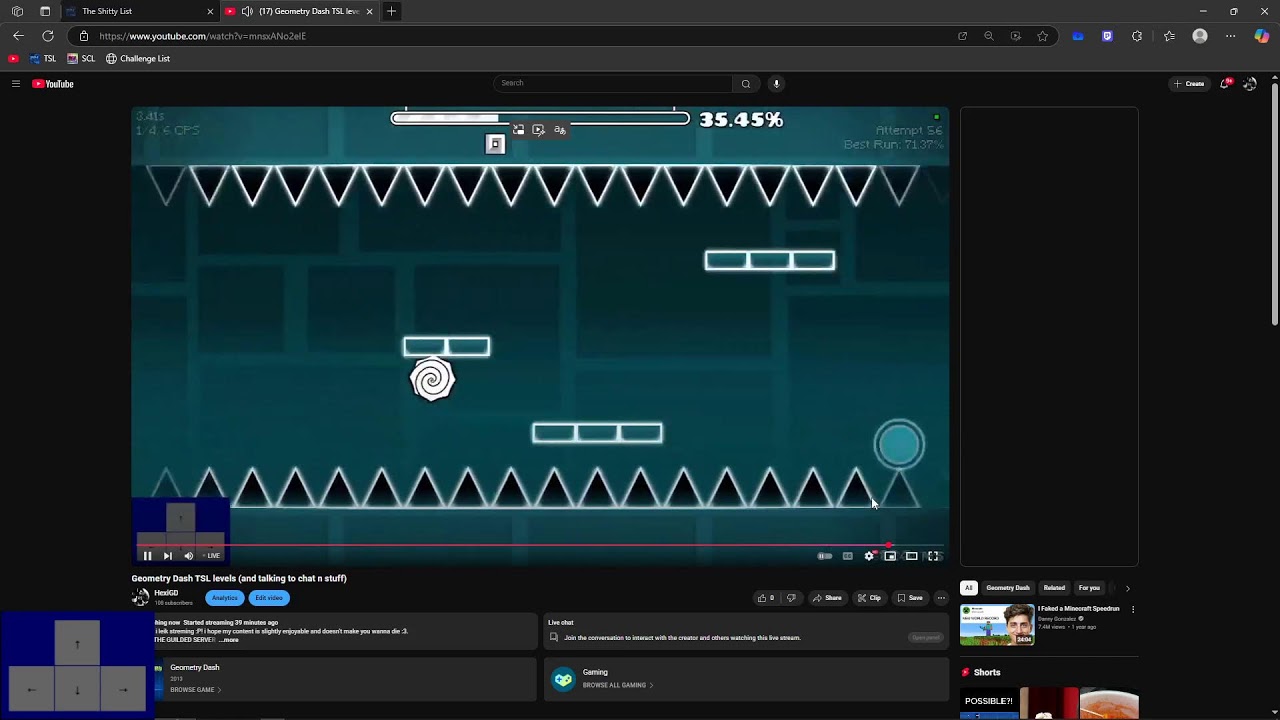Reload the current page

click(47, 36)
